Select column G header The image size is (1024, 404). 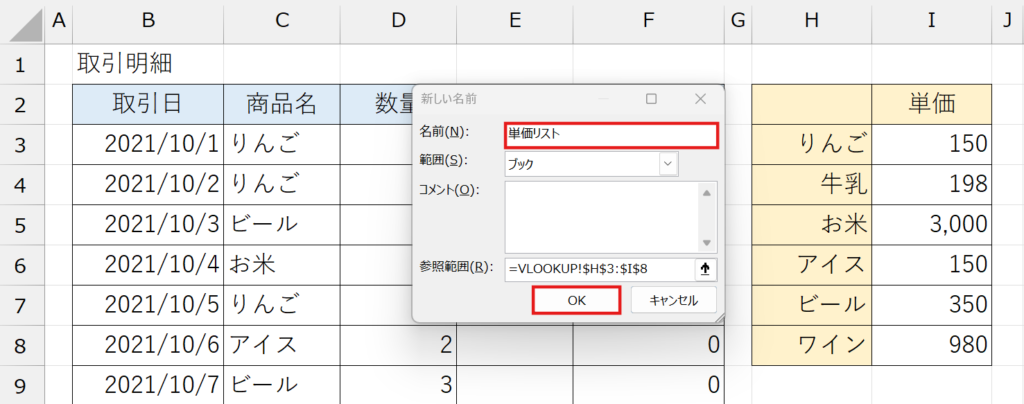[738, 22]
